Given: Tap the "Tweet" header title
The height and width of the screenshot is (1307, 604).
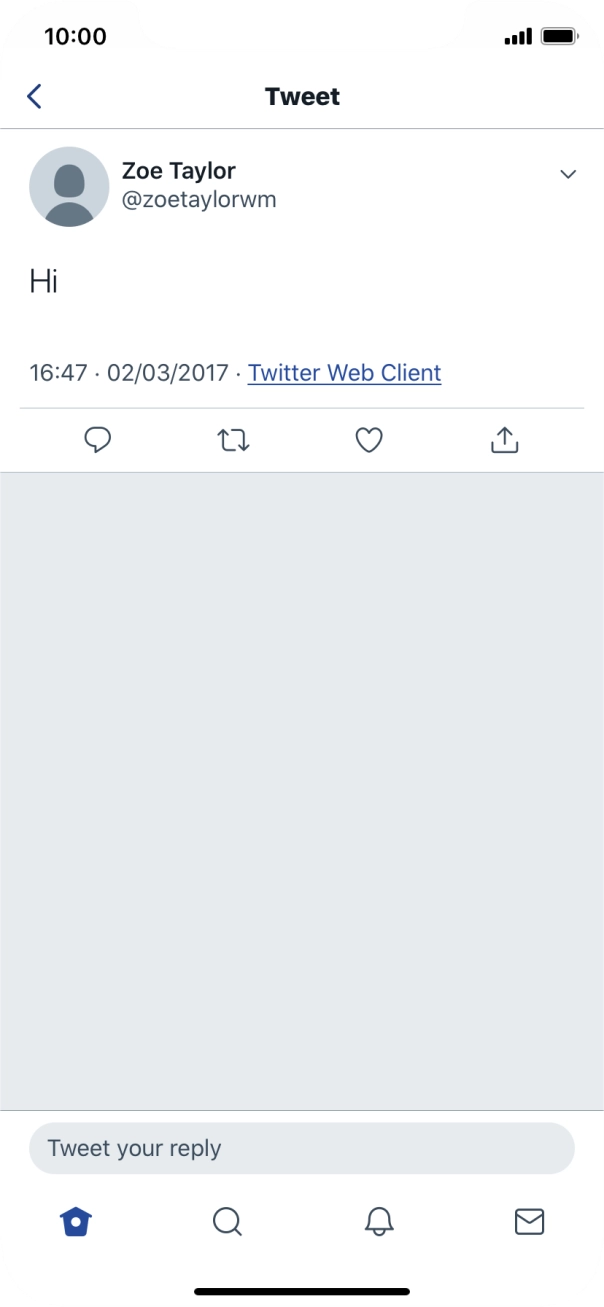Looking at the screenshot, I should pos(302,96).
